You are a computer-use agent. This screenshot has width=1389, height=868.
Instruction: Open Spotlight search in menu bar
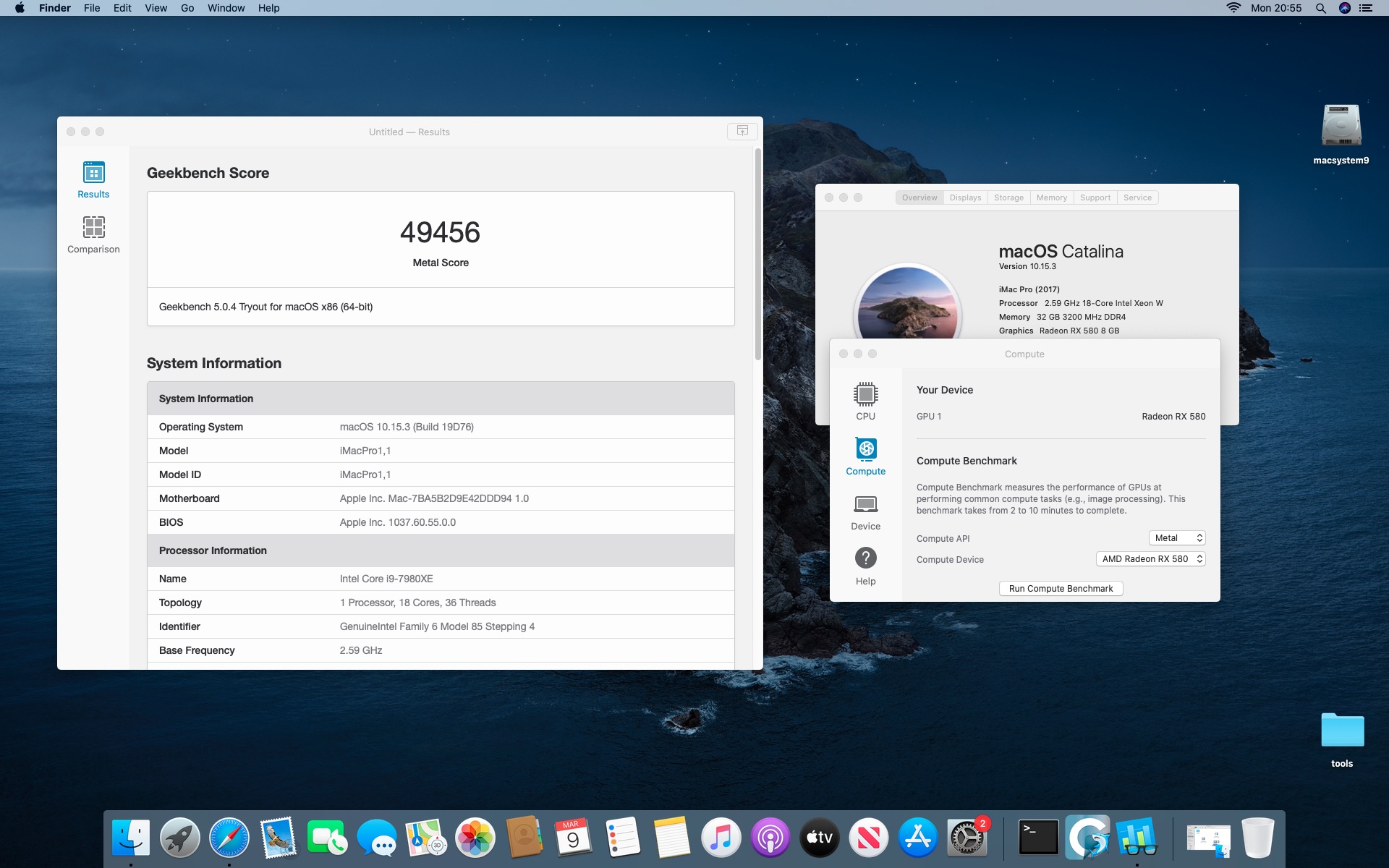(x=1320, y=8)
